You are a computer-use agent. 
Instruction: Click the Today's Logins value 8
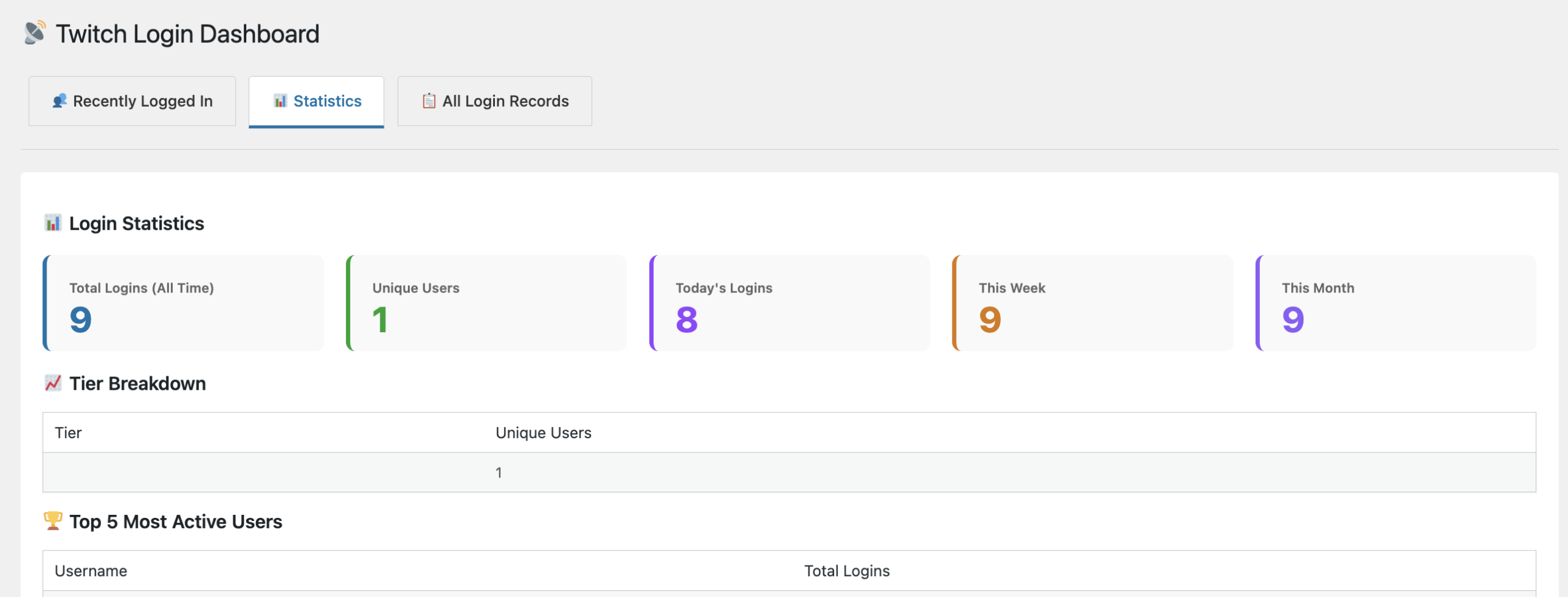687,319
